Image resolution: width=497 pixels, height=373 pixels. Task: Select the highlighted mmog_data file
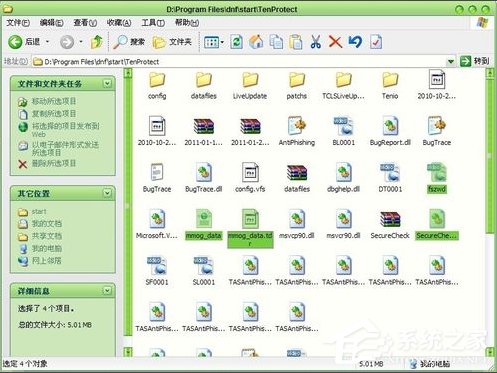[204, 225]
